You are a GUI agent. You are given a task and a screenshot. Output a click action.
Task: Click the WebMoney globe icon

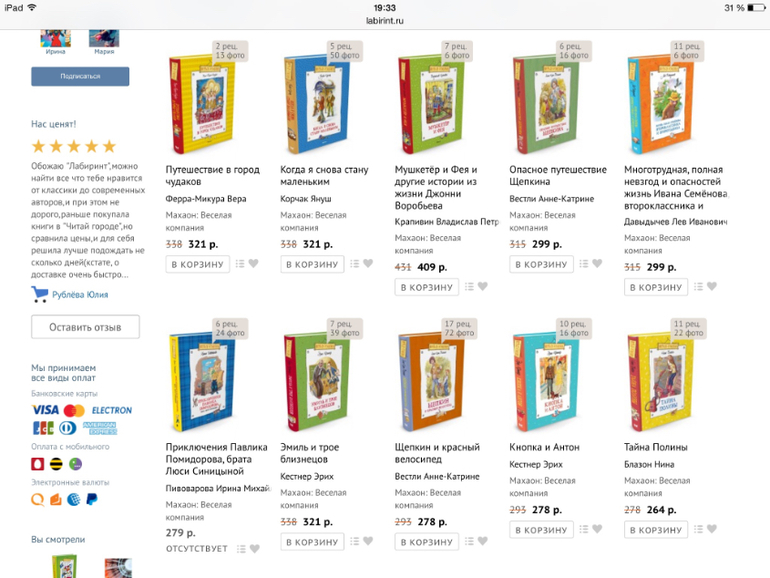pyautogui.click(x=75, y=499)
